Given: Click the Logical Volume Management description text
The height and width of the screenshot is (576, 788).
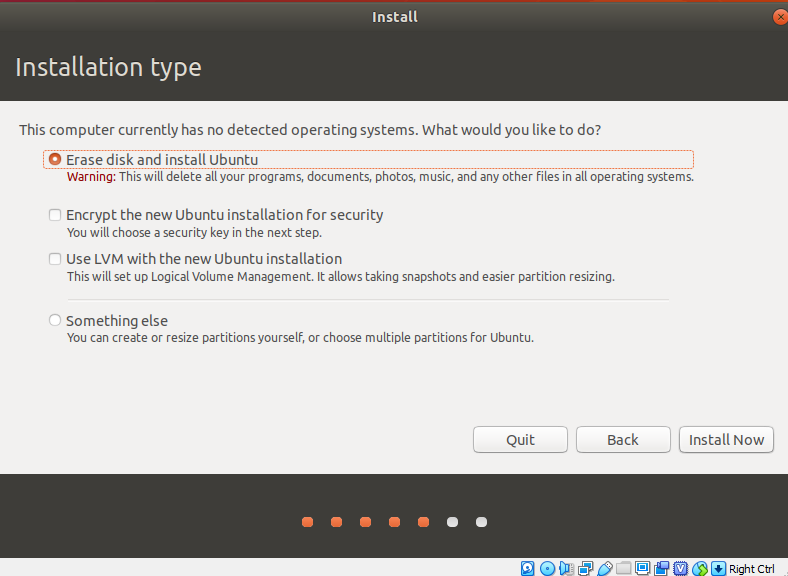Looking at the screenshot, I should [x=341, y=276].
